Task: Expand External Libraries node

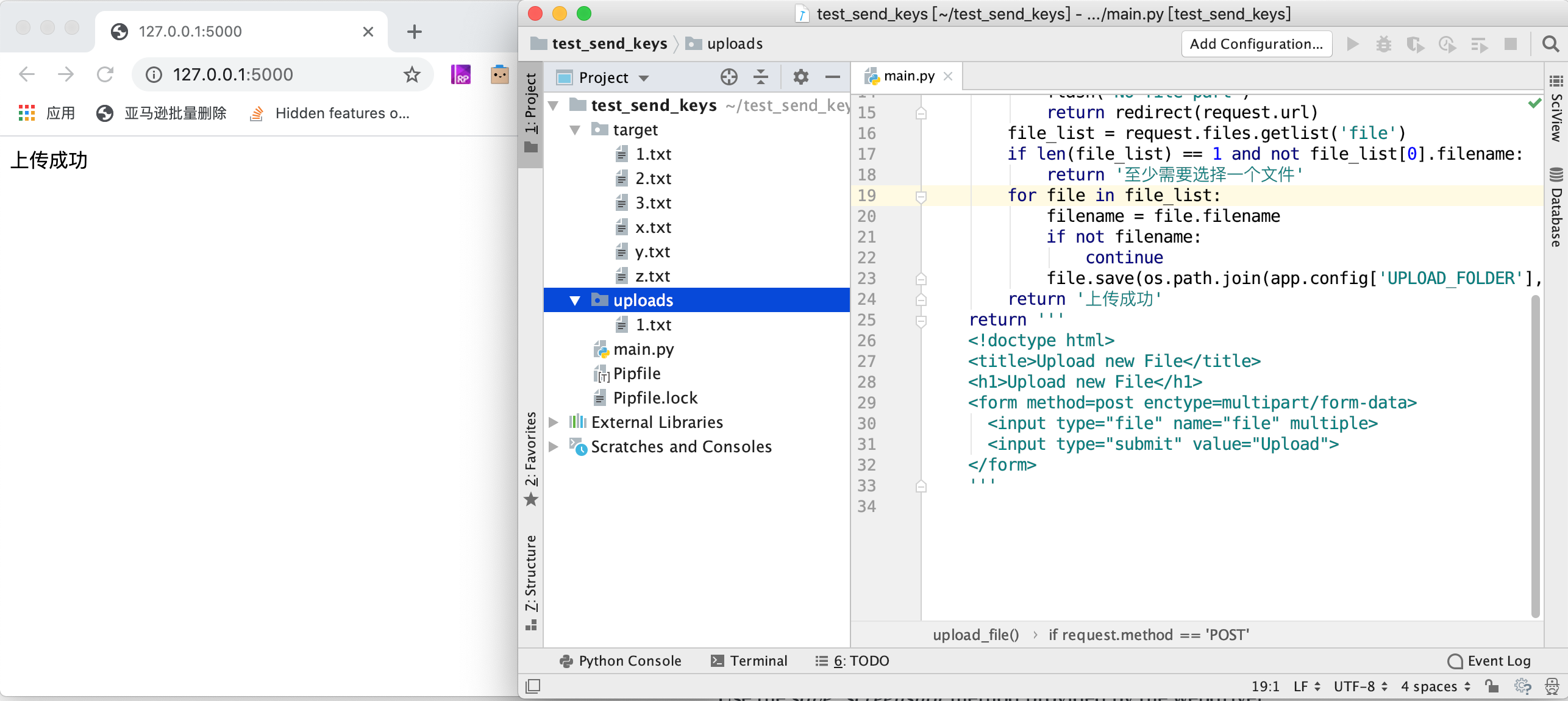Action: coord(554,422)
